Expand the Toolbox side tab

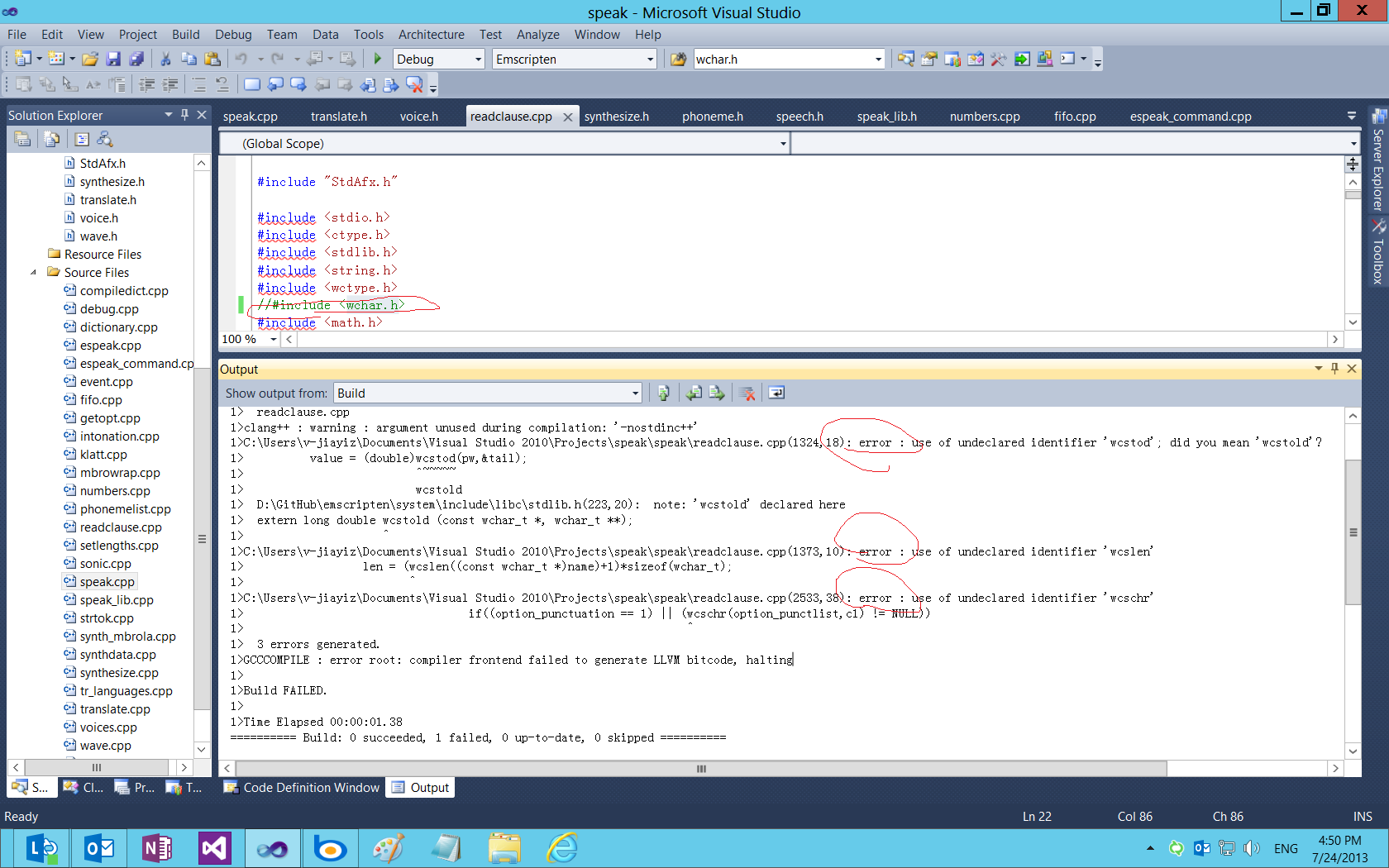tap(1377, 252)
